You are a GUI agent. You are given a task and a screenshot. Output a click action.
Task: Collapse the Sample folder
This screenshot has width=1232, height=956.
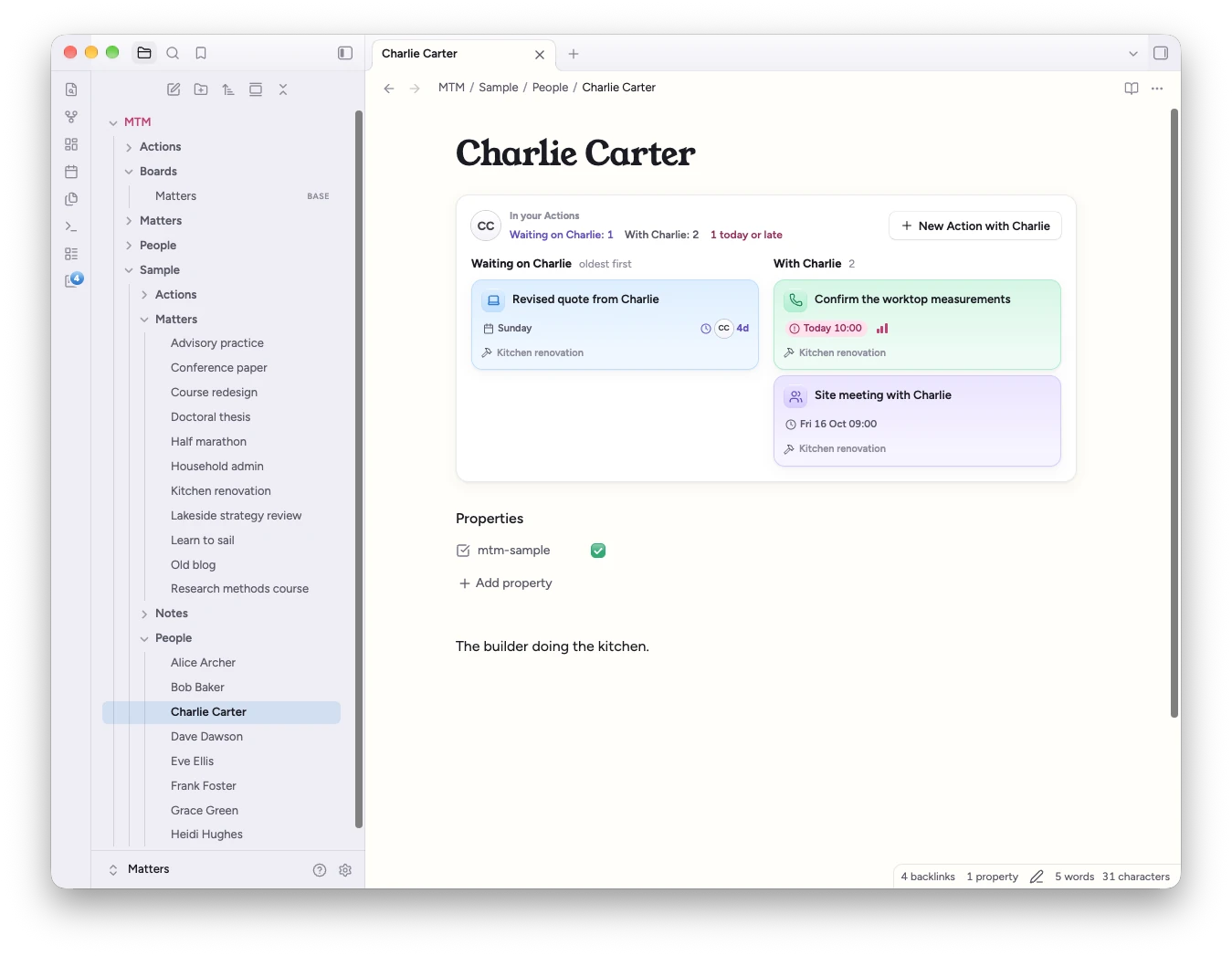tap(129, 270)
